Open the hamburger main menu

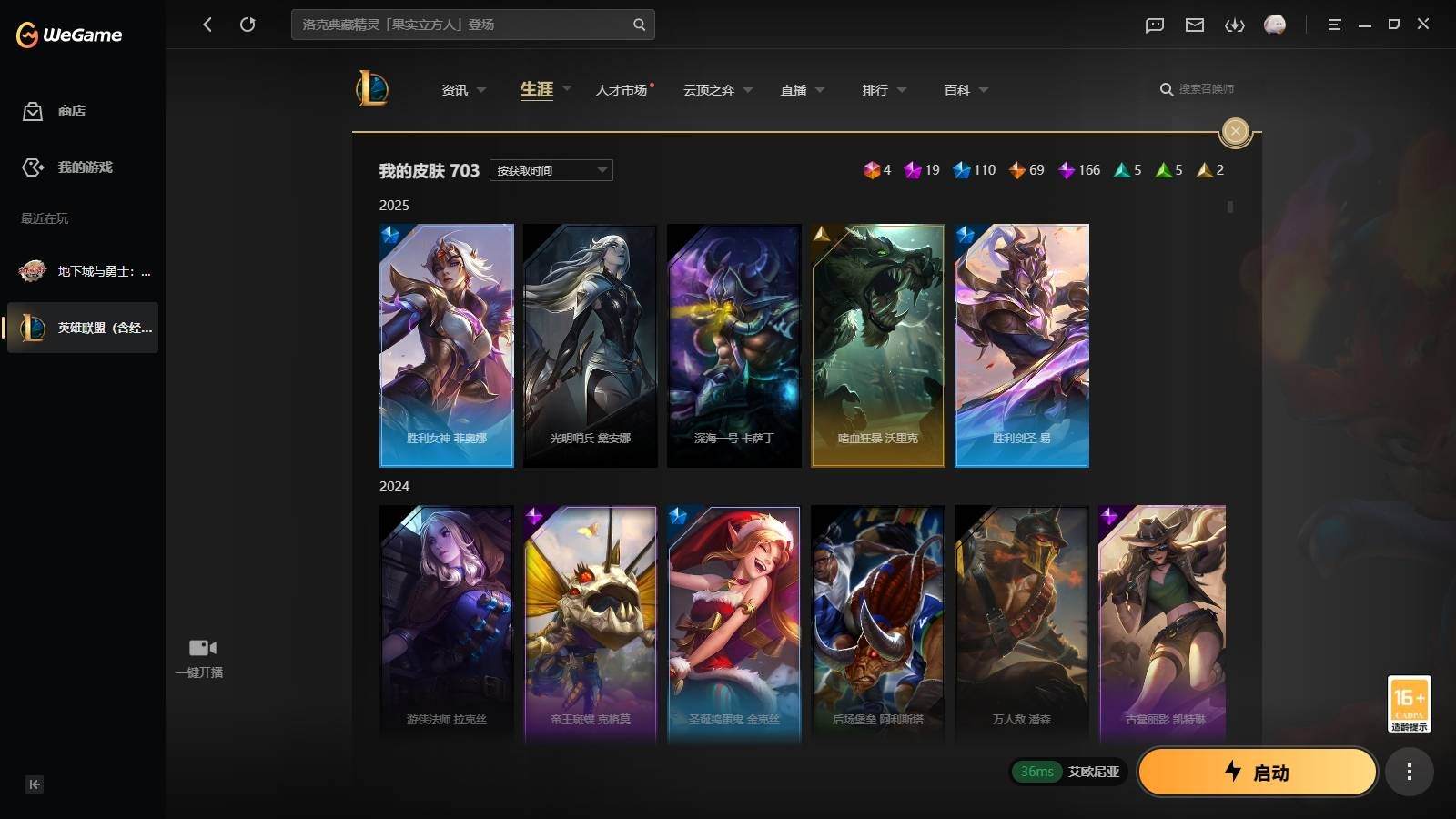tap(1334, 25)
